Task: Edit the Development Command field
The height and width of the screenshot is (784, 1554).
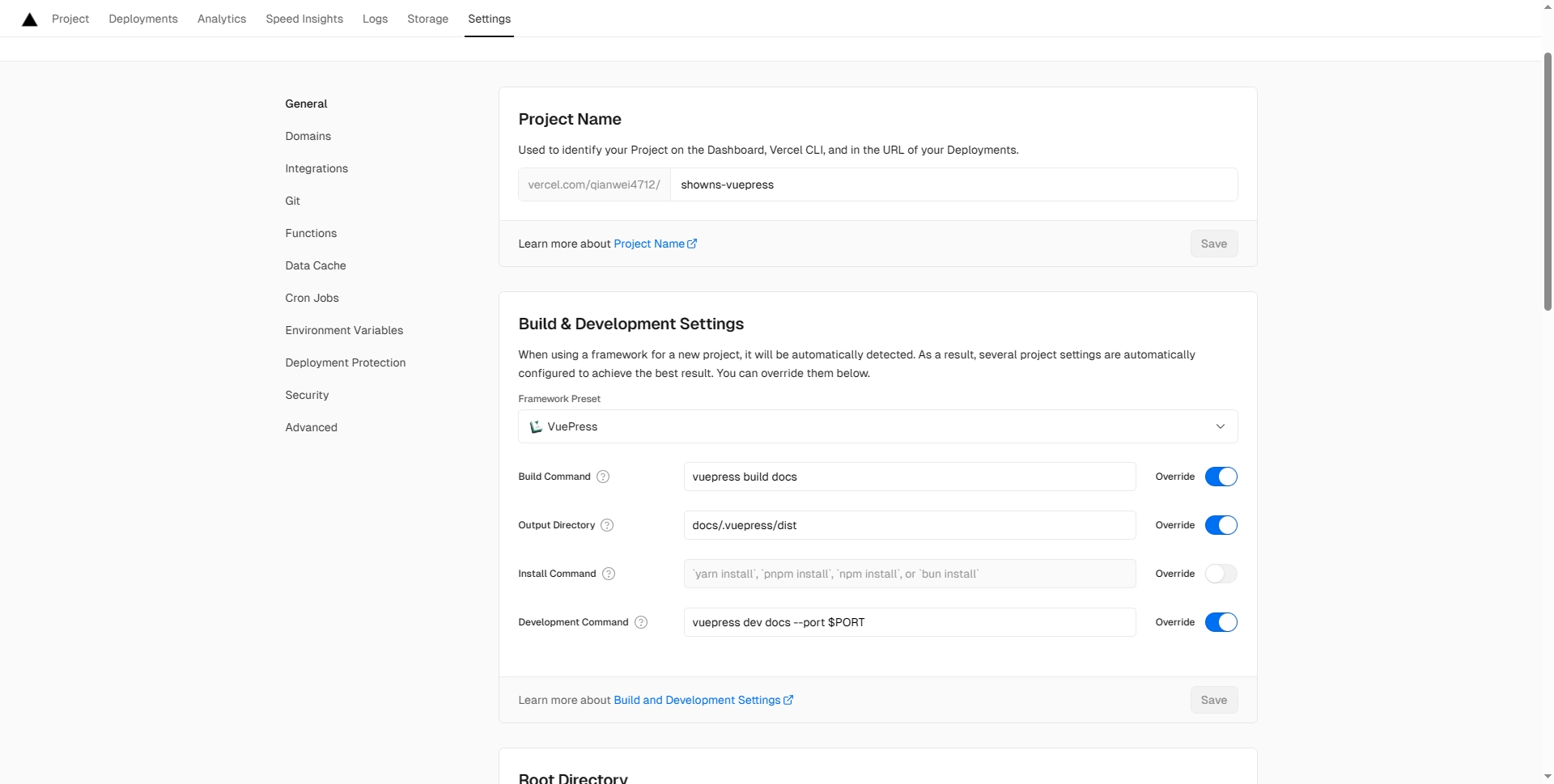Action: click(x=910, y=622)
